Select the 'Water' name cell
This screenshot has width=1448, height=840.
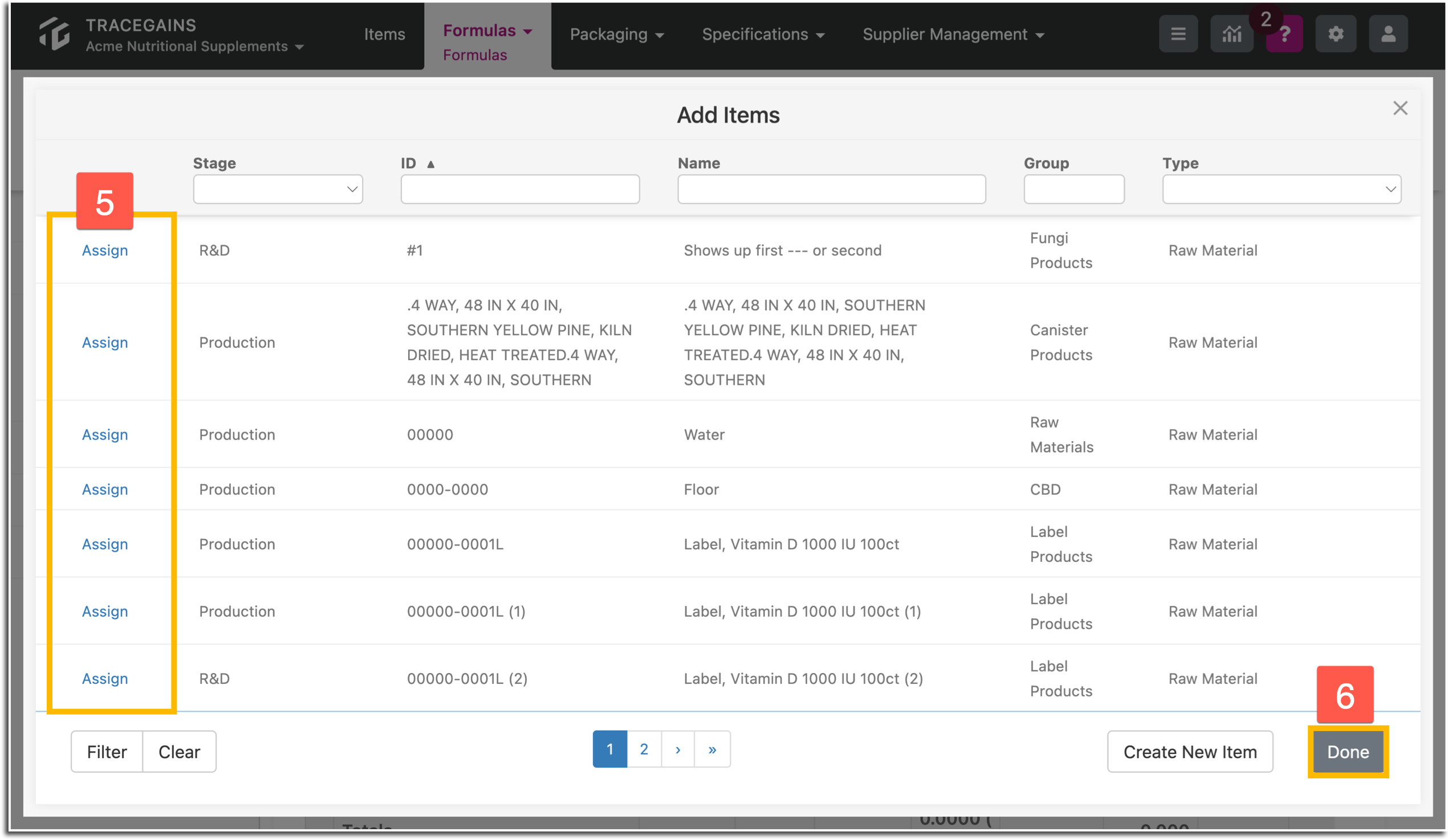705,434
